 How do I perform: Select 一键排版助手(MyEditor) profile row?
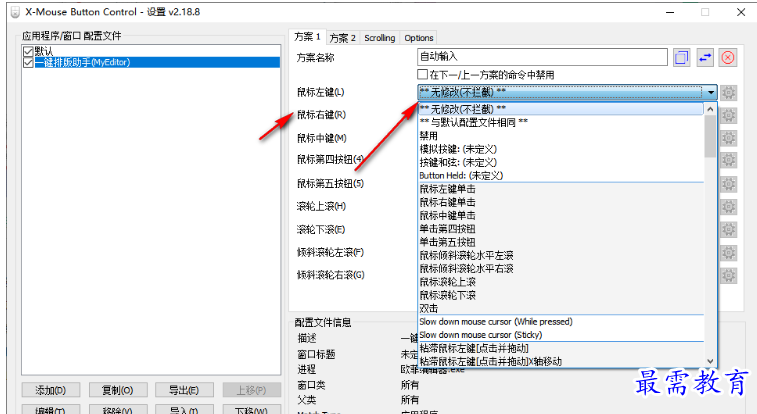click(x=157, y=62)
